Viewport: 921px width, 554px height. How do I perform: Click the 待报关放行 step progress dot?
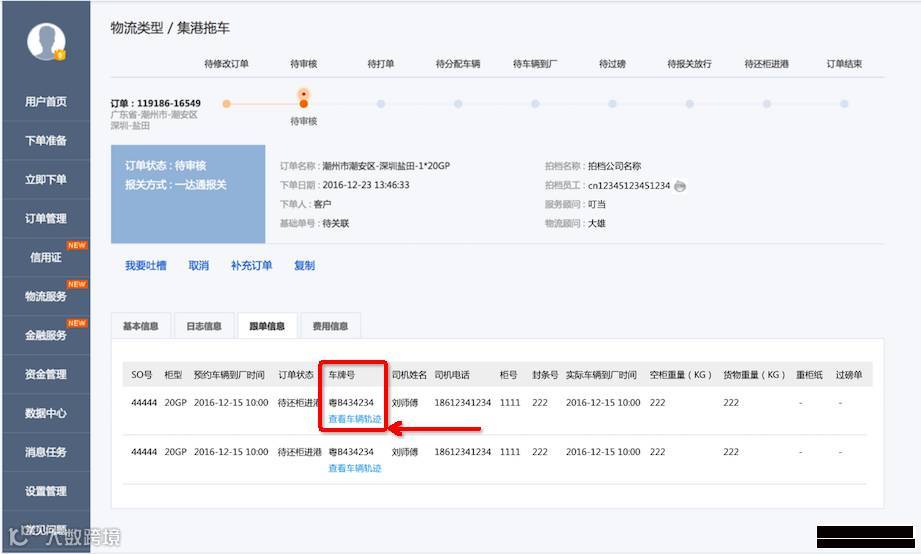click(690, 104)
